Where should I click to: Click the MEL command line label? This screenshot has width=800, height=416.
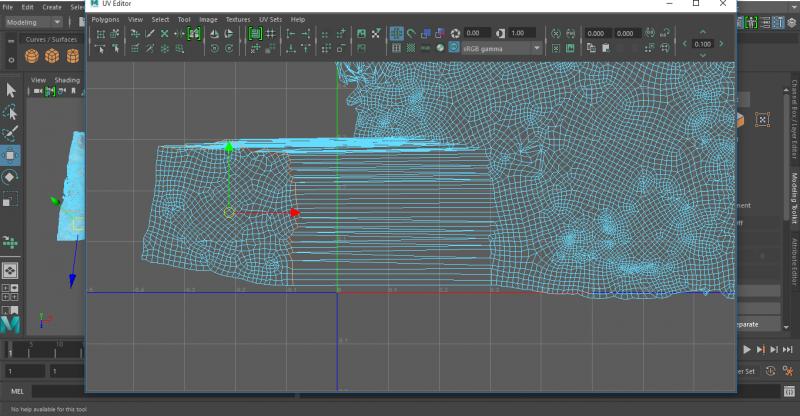point(16,391)
